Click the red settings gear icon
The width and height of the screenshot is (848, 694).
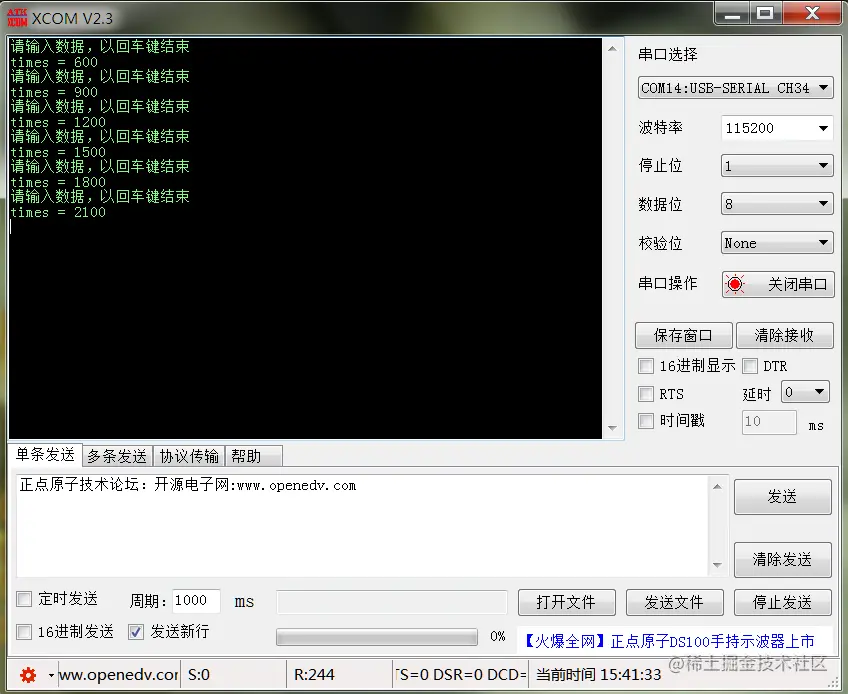pyautogui.click(x=28, y=675)
